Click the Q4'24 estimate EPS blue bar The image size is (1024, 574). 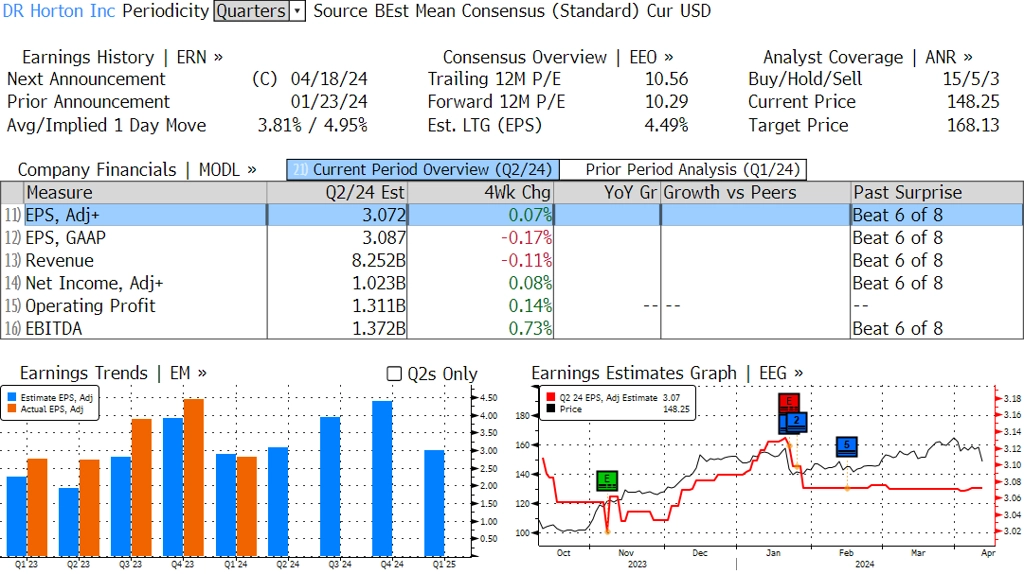382,479
